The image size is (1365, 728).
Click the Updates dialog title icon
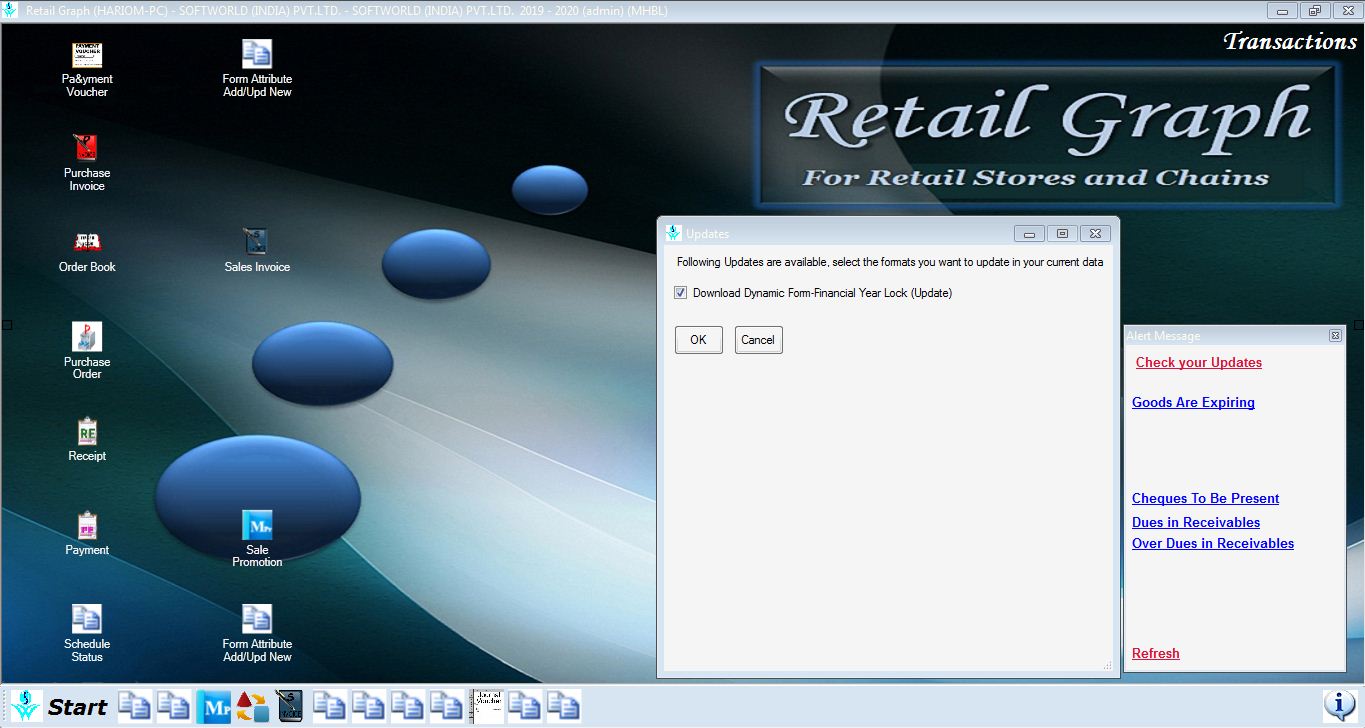point(674,233)
